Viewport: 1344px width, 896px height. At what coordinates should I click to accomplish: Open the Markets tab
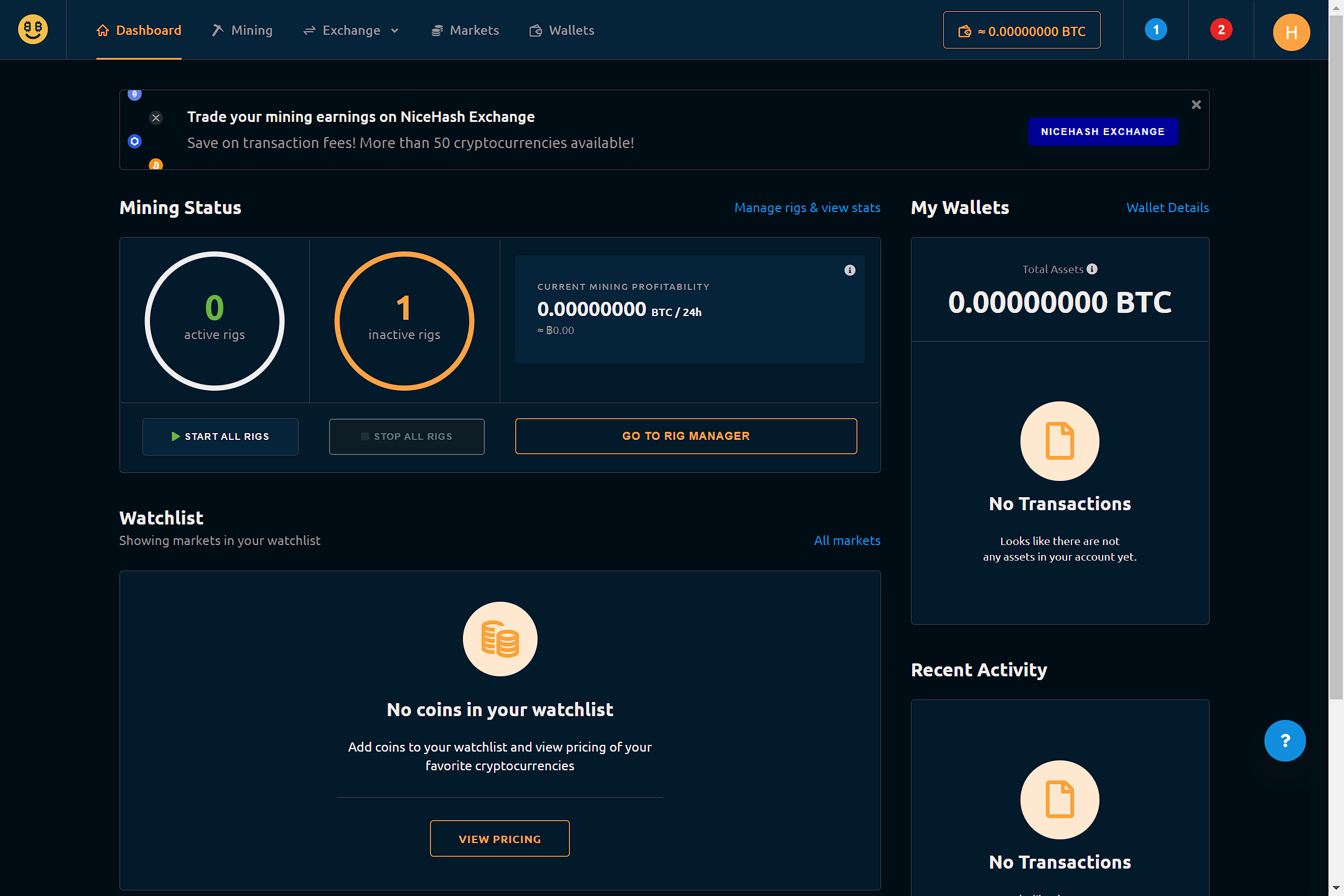[465, 30]
